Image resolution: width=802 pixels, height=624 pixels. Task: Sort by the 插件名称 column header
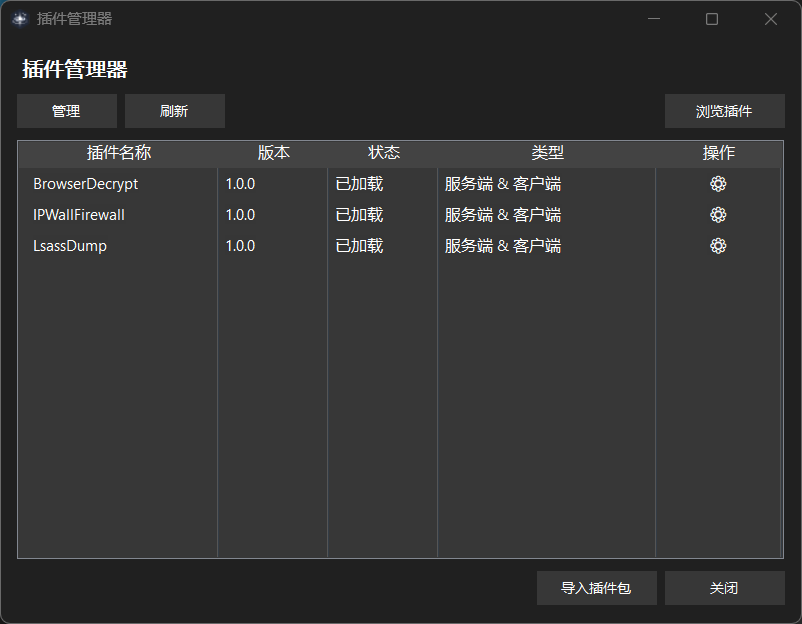[119, 152]
